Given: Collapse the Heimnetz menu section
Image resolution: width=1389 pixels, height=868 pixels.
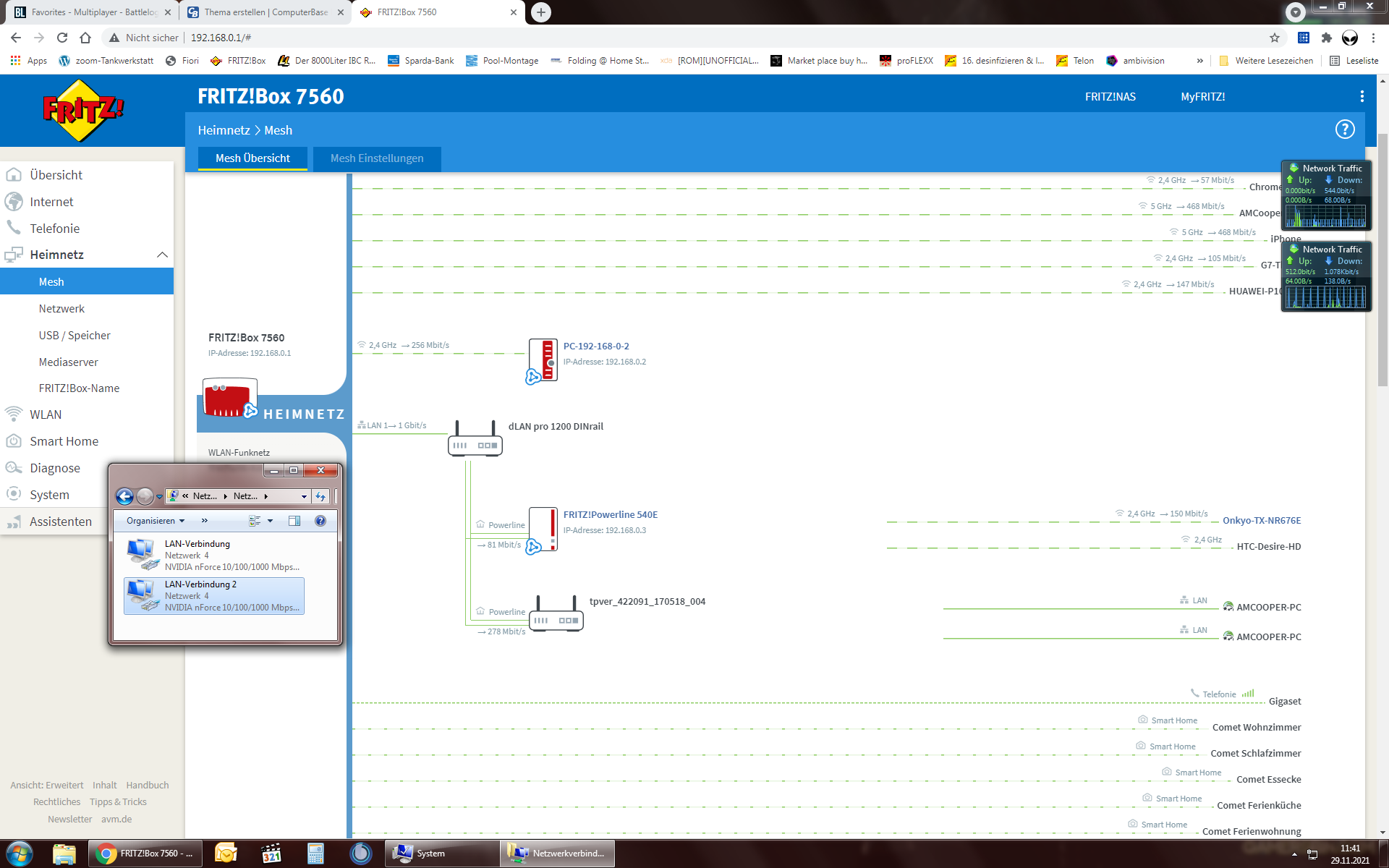Looking at the screenshot, I should 162,255.
